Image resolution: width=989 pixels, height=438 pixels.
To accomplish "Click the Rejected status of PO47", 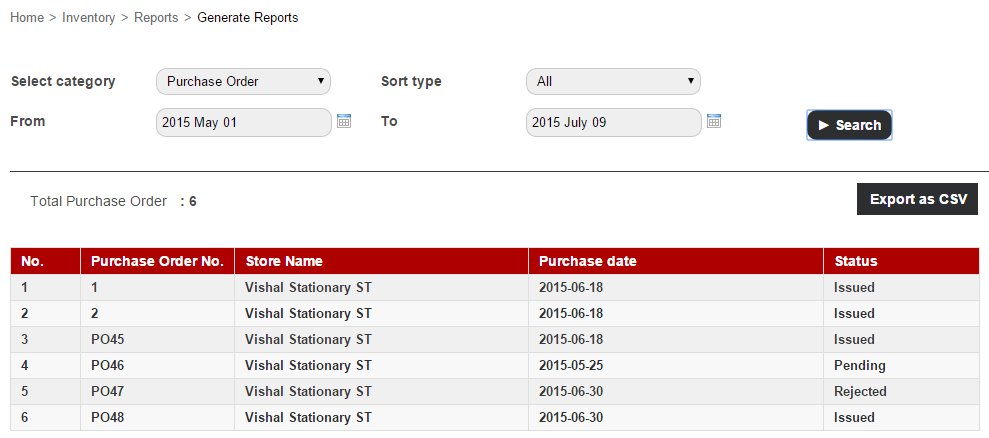I will 860,391.
